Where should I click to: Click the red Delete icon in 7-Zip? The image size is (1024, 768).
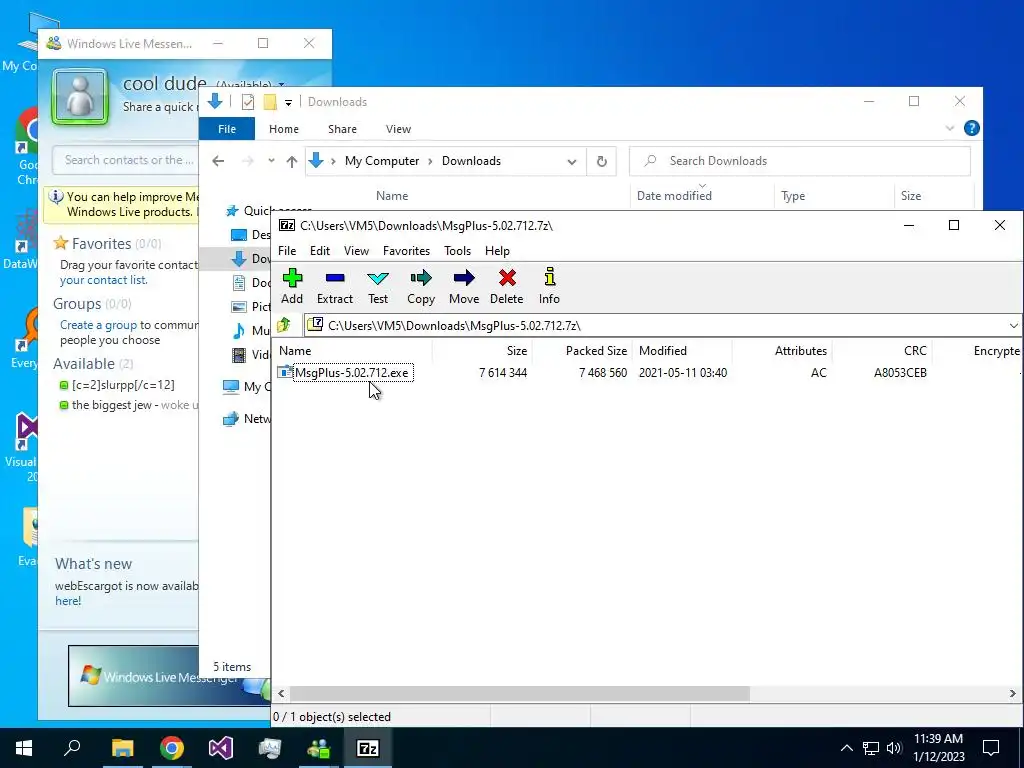(x=507, y=278)
